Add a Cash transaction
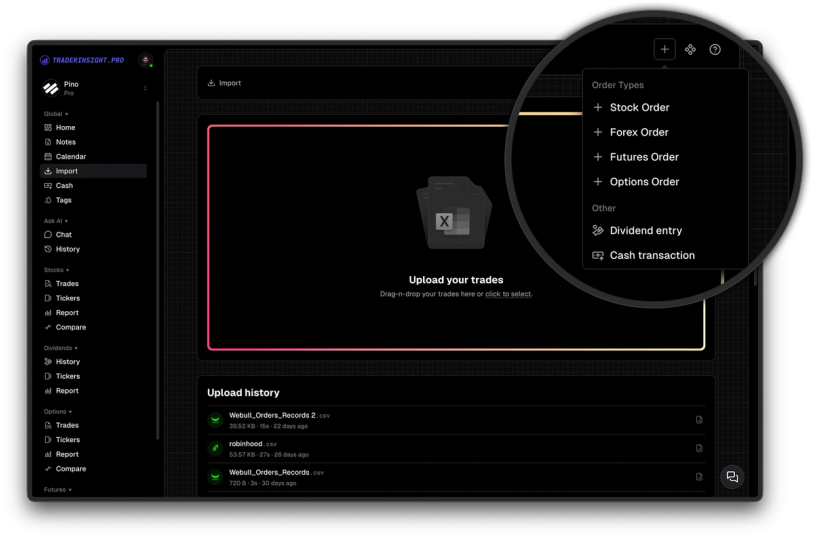This screenshot has height=539, width=813. click(644, 256)
